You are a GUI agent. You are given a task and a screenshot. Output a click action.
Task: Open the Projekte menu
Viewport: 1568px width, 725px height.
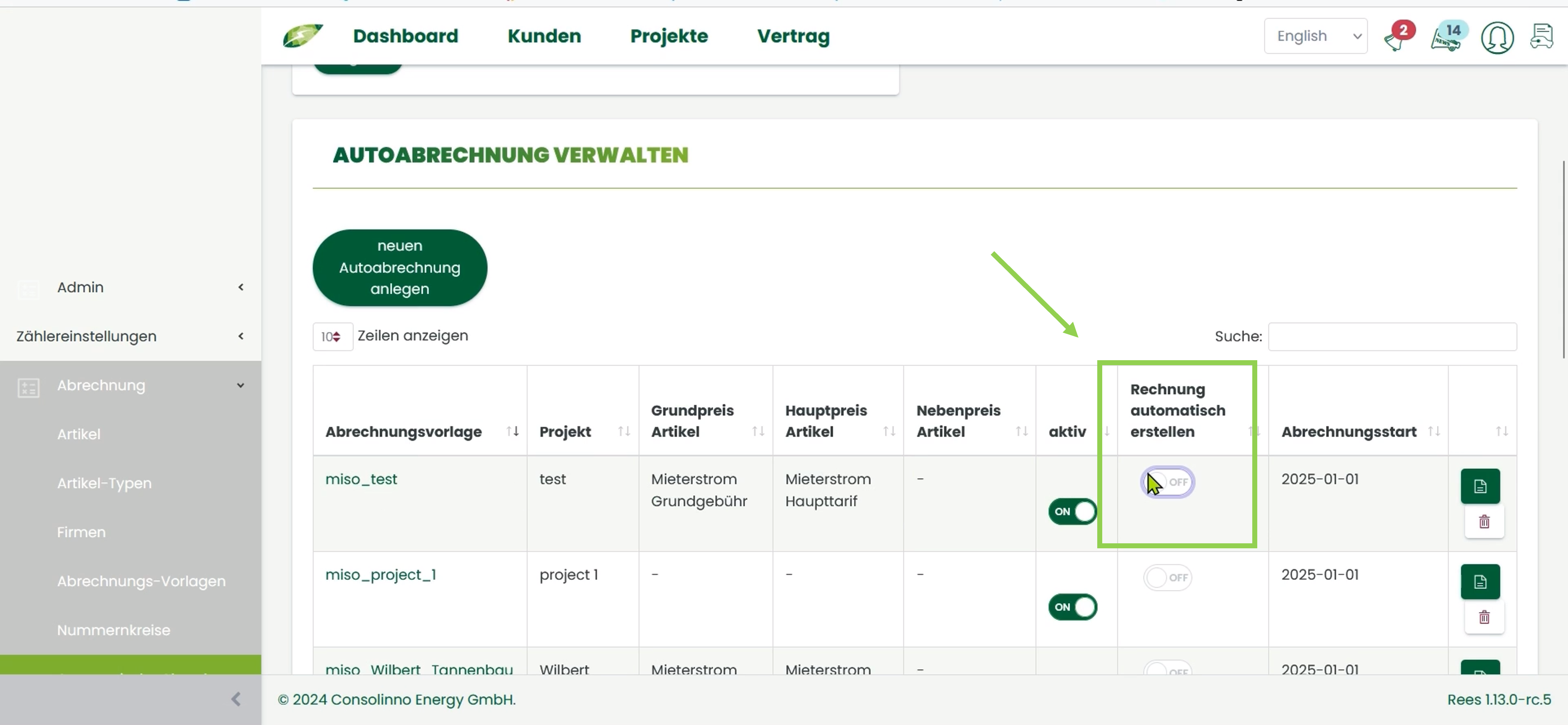(x=669, y=36)
